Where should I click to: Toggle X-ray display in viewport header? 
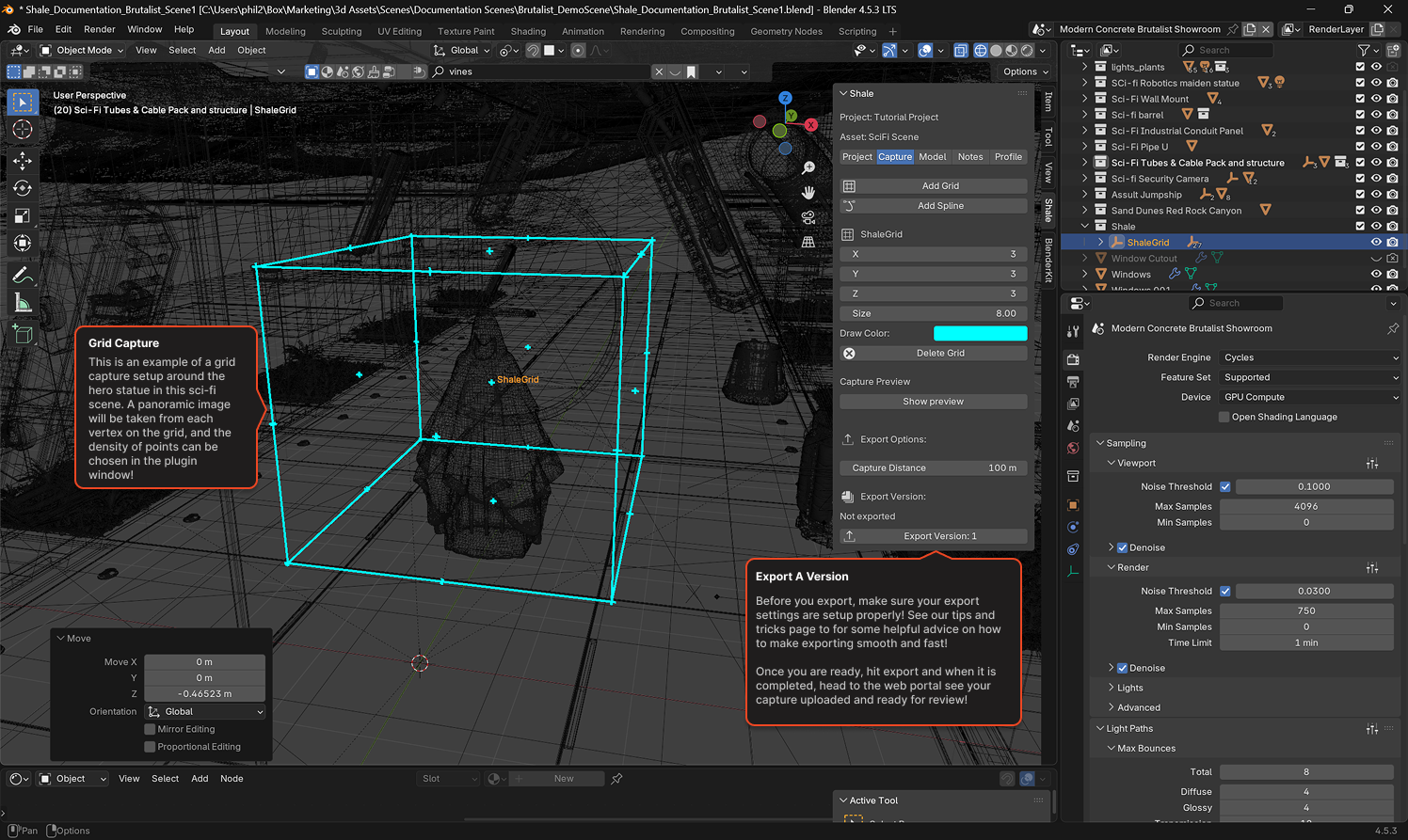[960, 51]
